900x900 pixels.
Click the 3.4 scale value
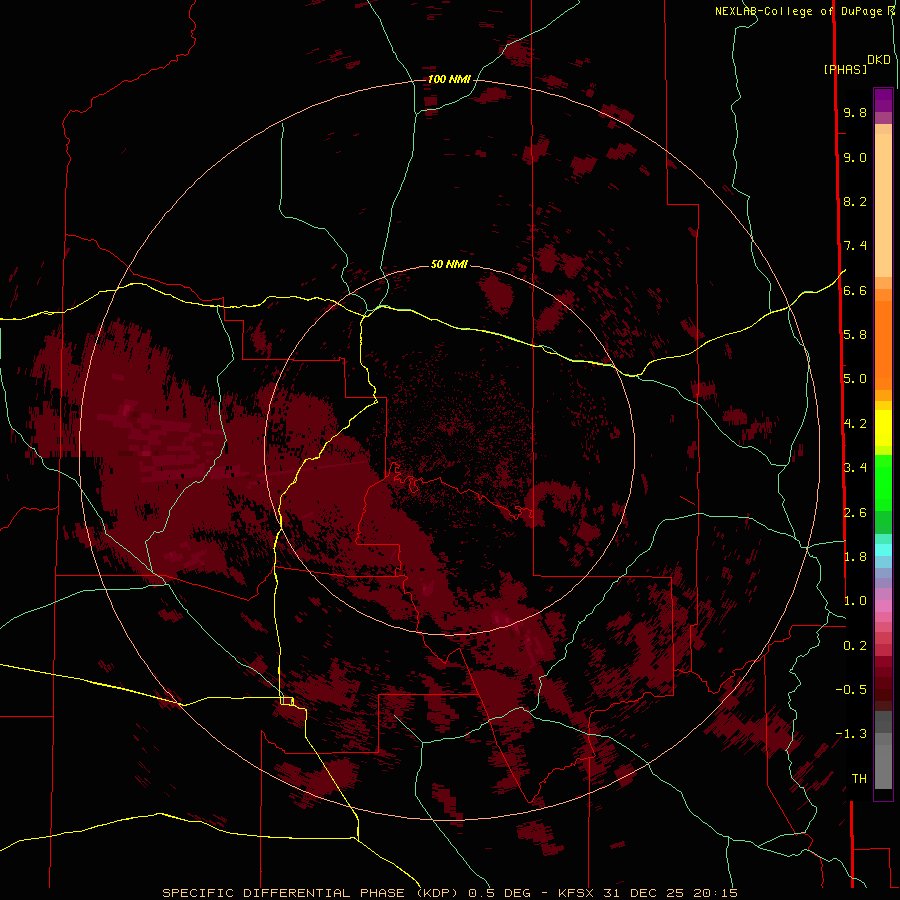pos(855,468)
